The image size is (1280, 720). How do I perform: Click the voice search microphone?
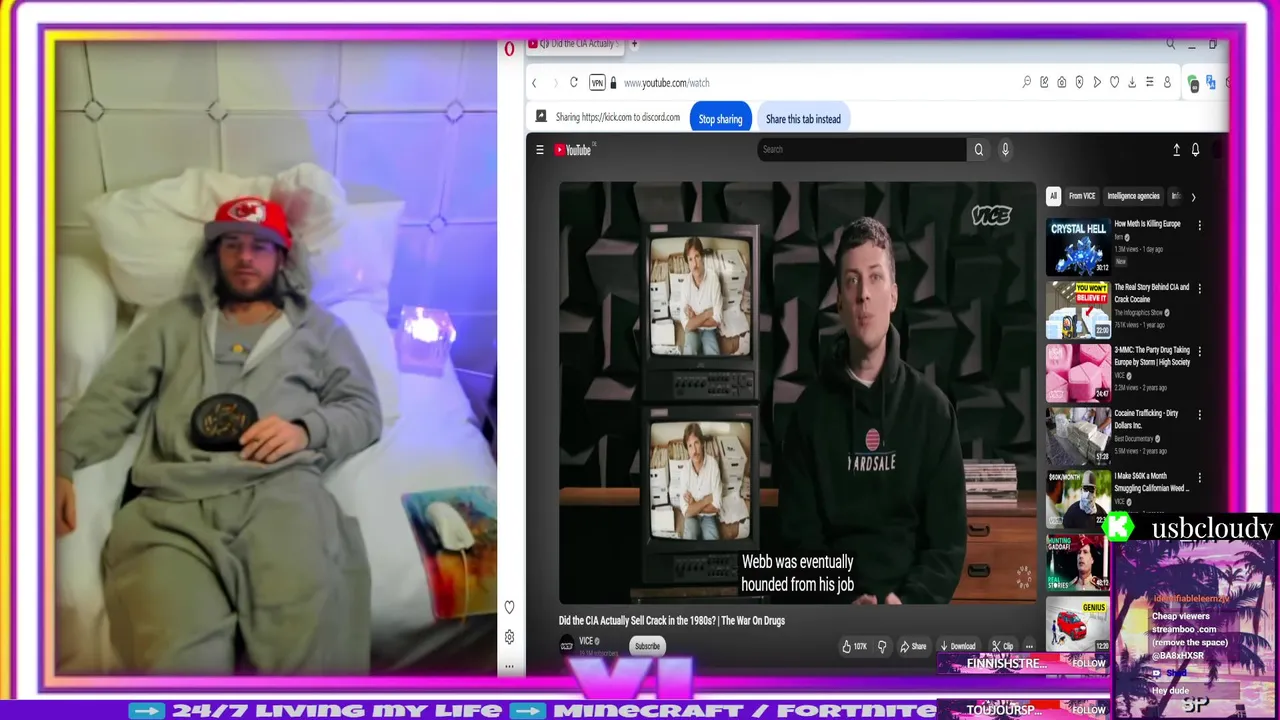tap(1005, 150)
